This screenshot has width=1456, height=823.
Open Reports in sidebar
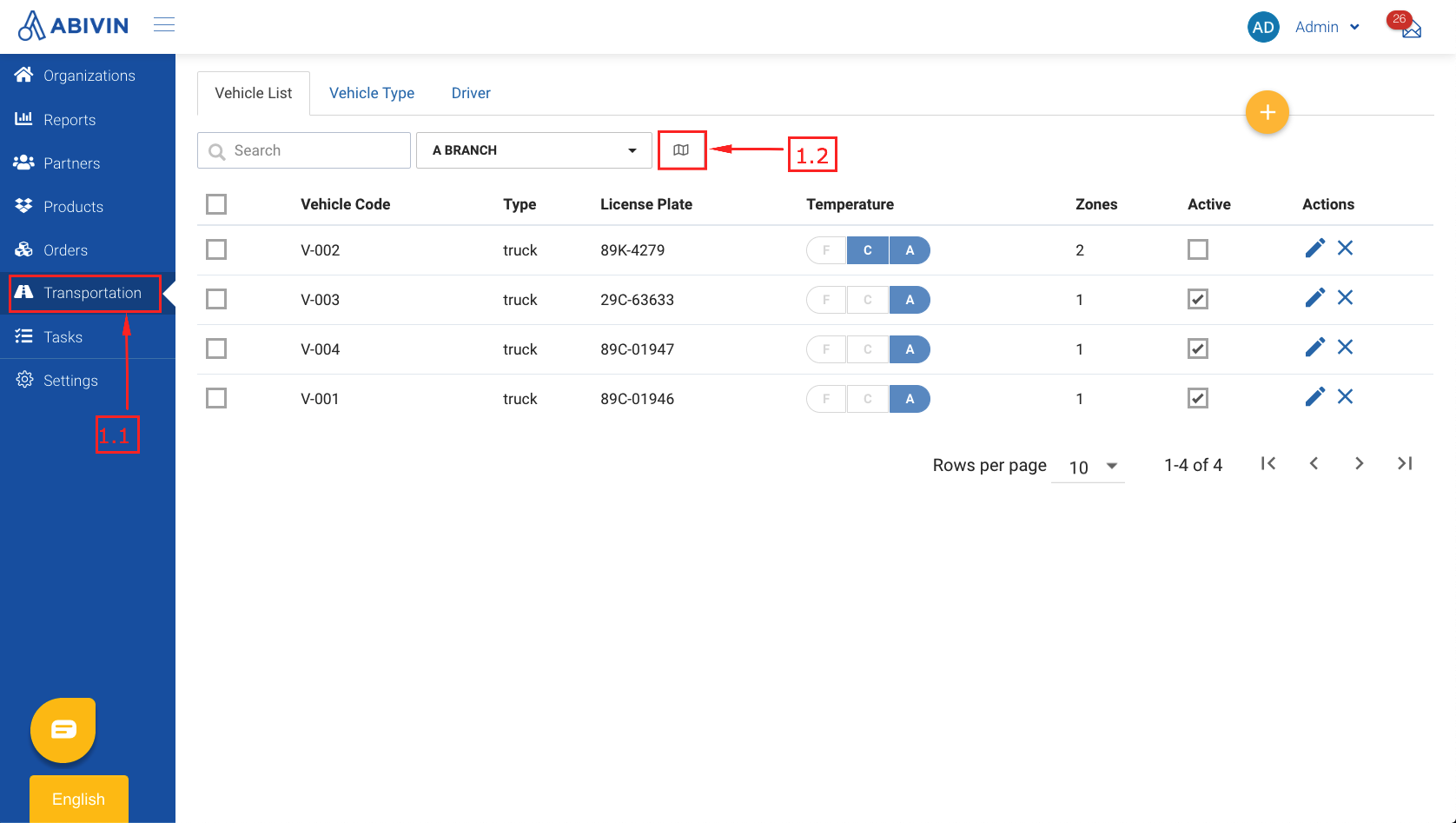click(88, 119)
